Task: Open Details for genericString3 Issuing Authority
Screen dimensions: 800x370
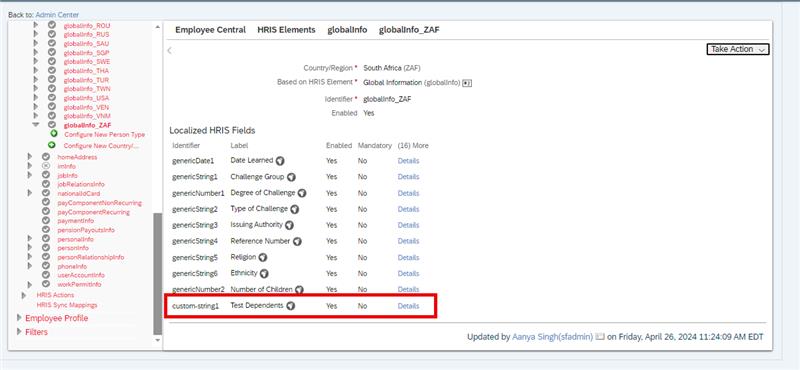Action: [408, 225]
